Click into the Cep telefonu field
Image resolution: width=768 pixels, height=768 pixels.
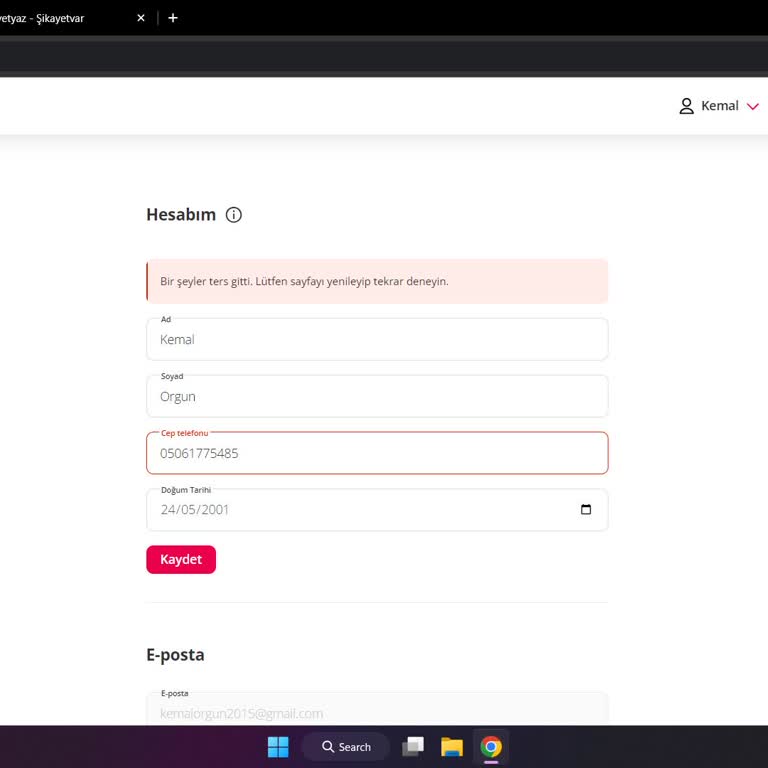(377, 453)
